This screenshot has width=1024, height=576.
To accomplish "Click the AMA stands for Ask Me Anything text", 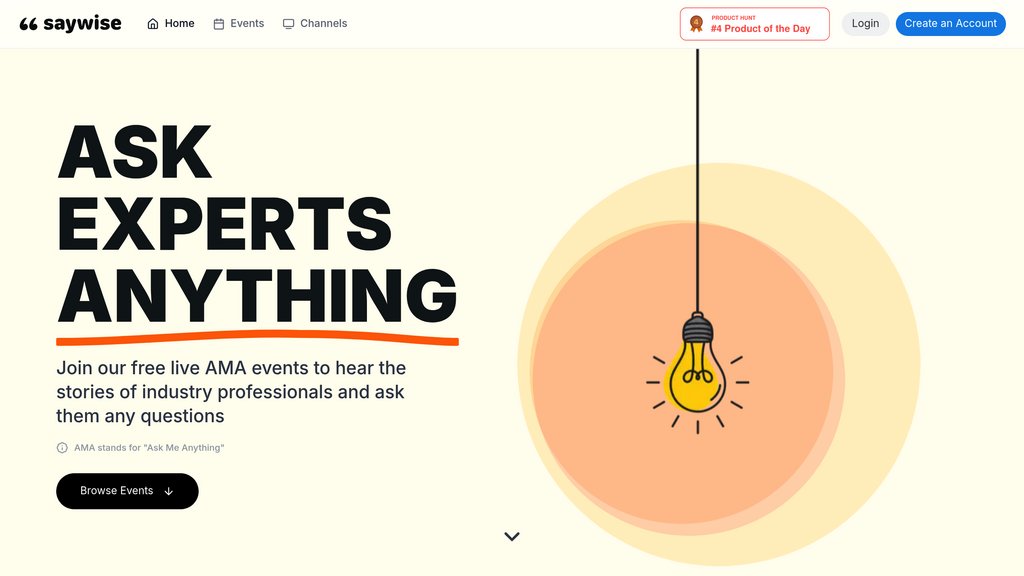I will (x=149, y=447).
